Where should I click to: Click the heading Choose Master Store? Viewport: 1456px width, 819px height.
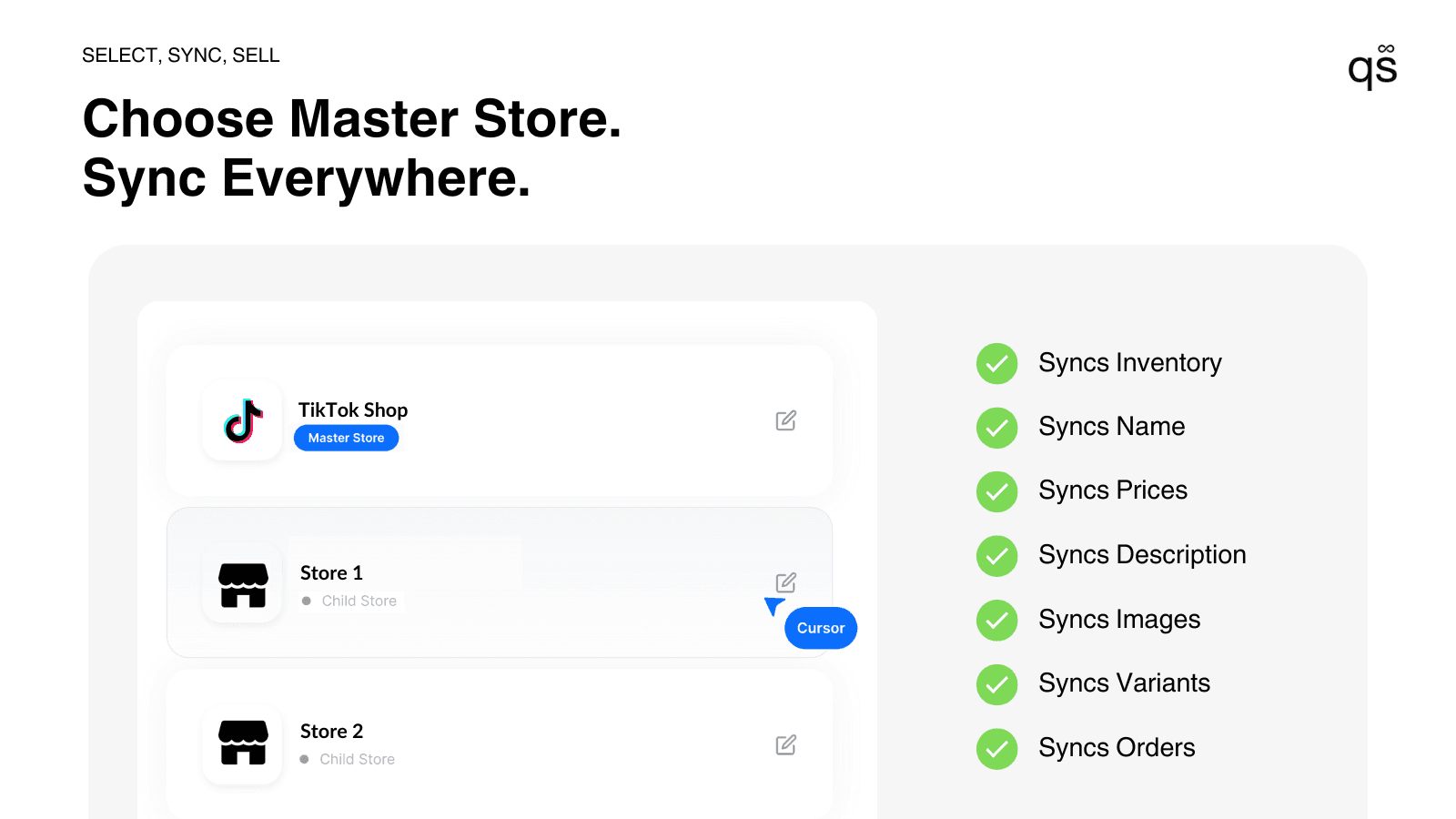pos(353,118)
